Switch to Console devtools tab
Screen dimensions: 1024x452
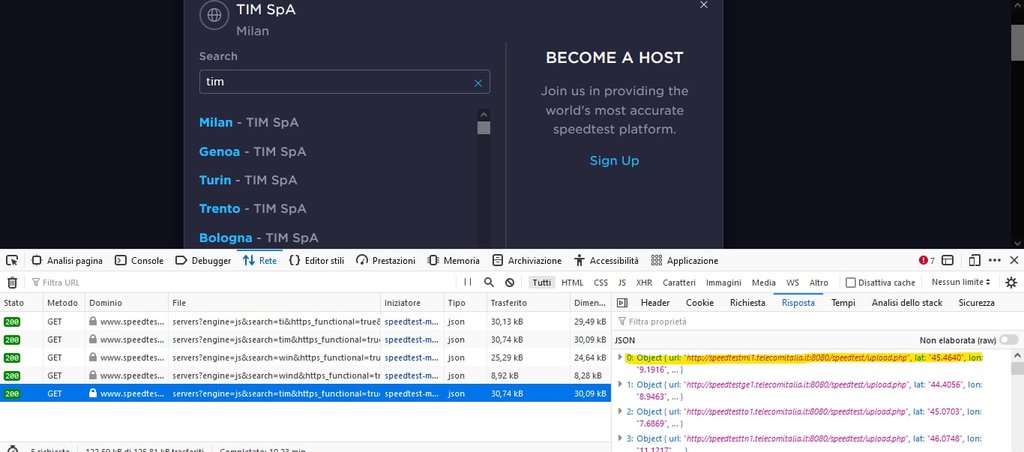coord(139,261)
